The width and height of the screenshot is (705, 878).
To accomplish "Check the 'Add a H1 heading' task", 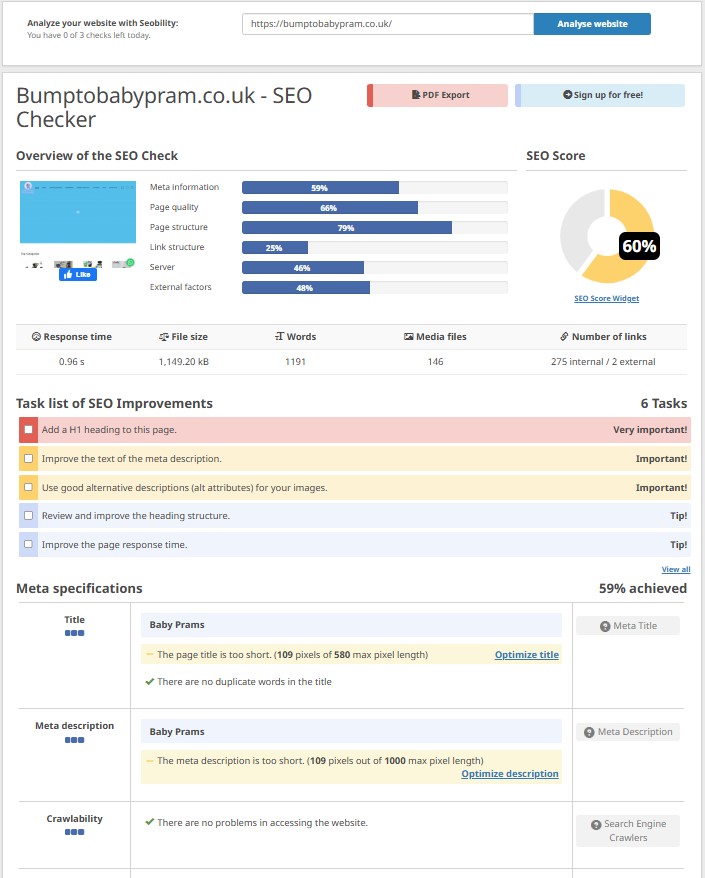I will (x=28, y=430).
